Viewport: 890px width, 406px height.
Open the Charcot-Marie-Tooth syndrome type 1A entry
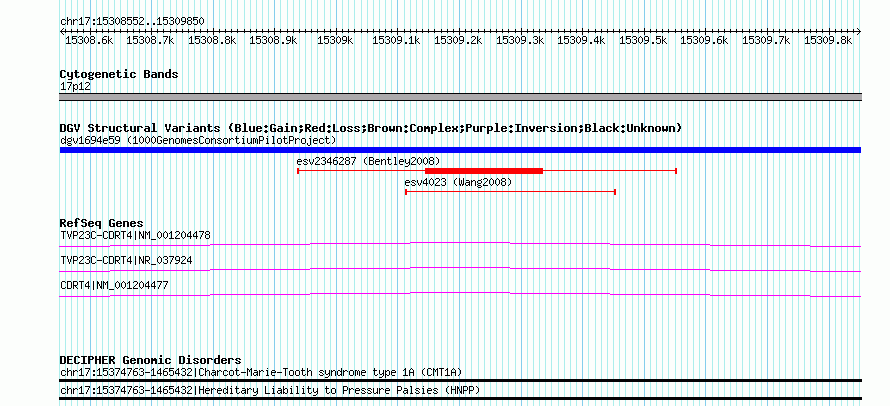[x=261, y=372]
